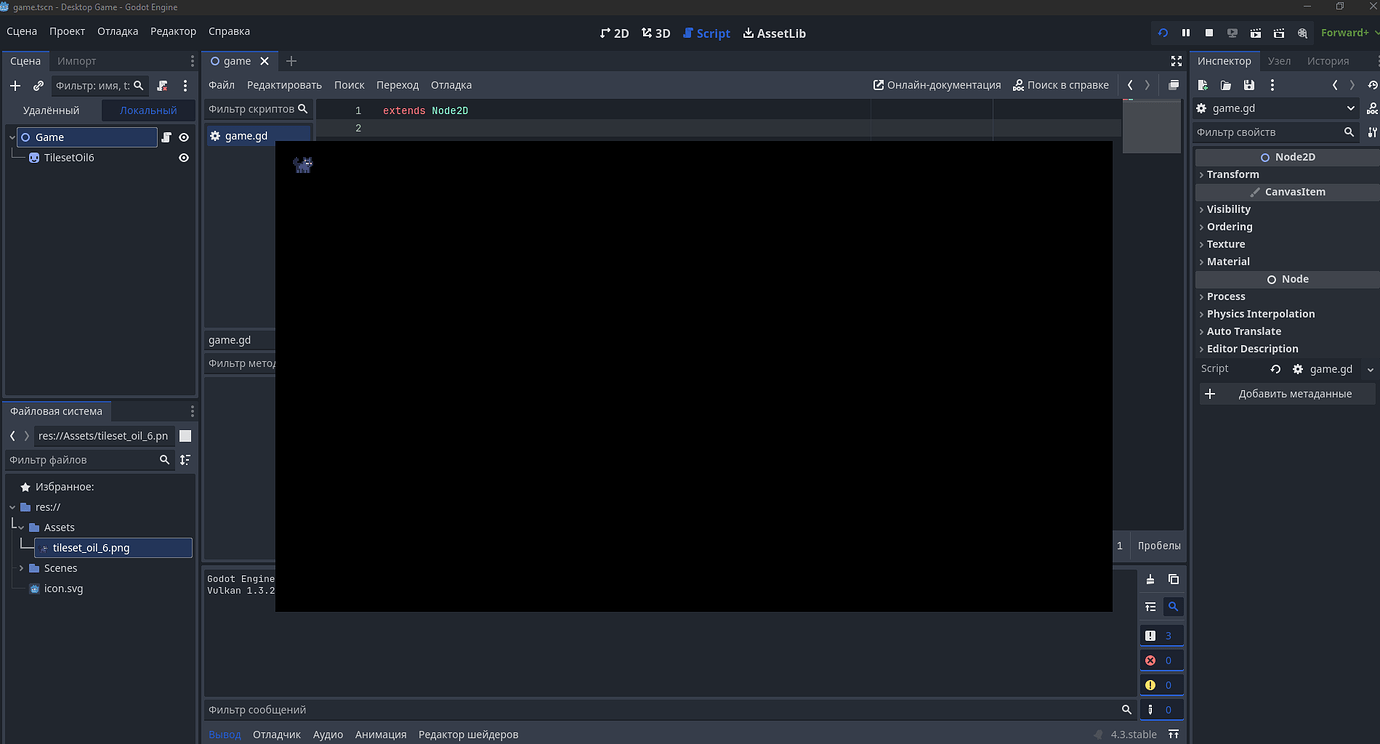Open the Forward+ renderer dropdown
This screenshot has width=1380, height=744.
point(1348,32)
